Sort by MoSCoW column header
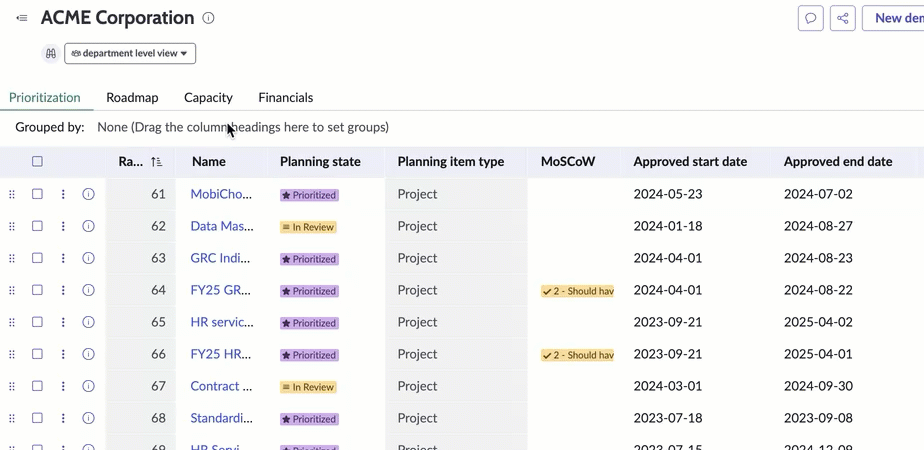Screen dimensions: 924x450 [568, 161]
